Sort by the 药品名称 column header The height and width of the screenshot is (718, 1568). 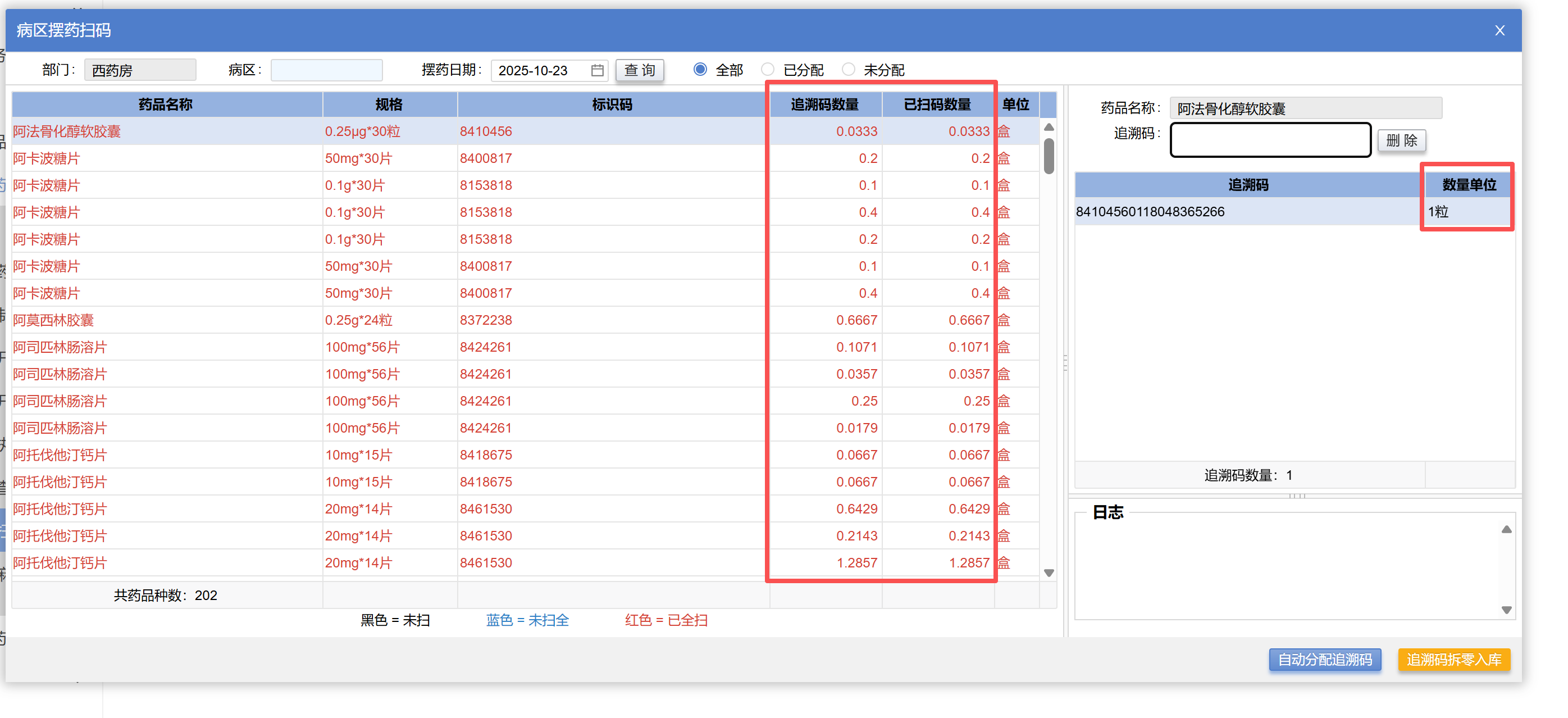click(x=166, y=104)
